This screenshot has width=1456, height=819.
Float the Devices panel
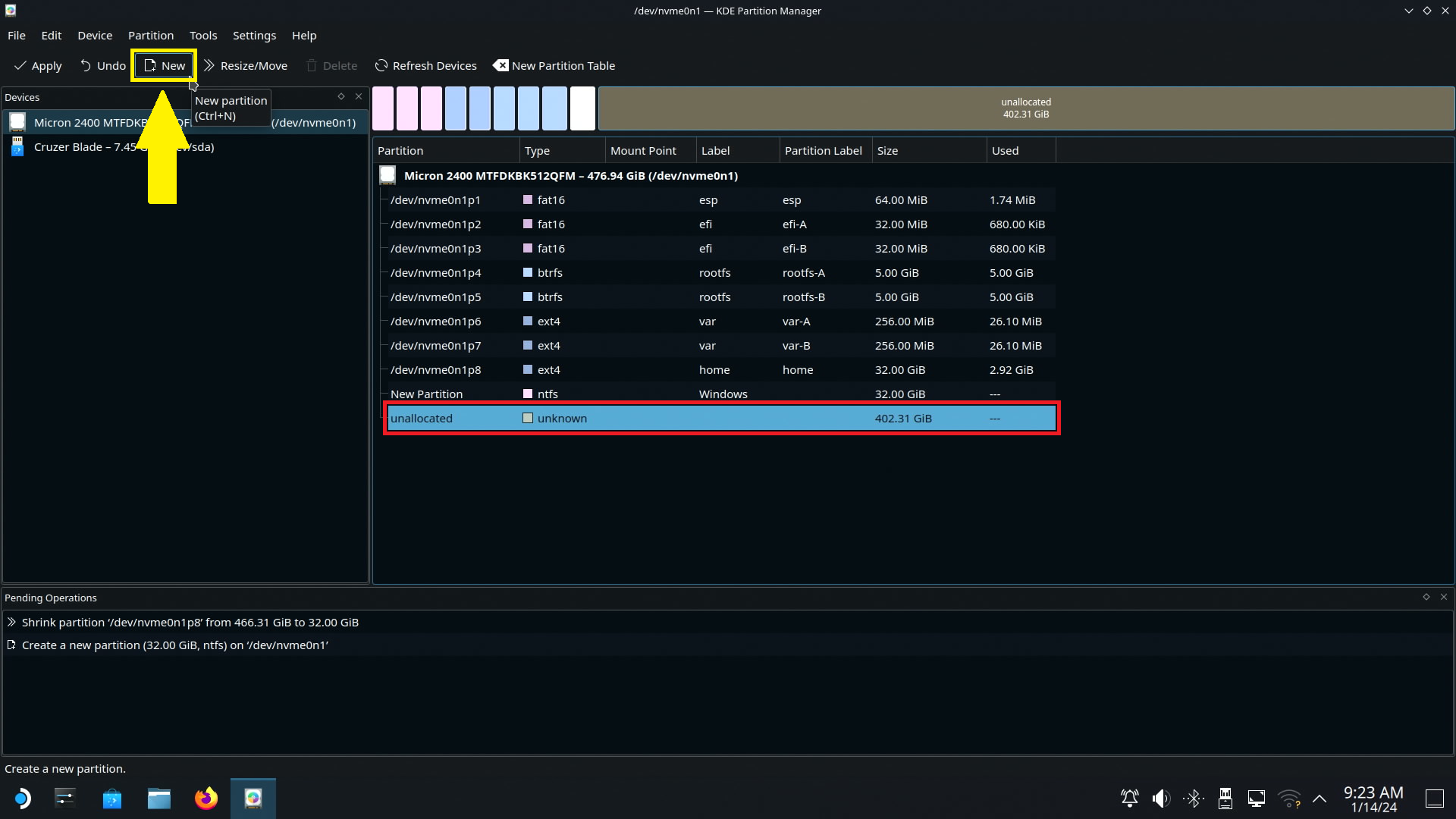pyautogui.click(x=341, y=96)
